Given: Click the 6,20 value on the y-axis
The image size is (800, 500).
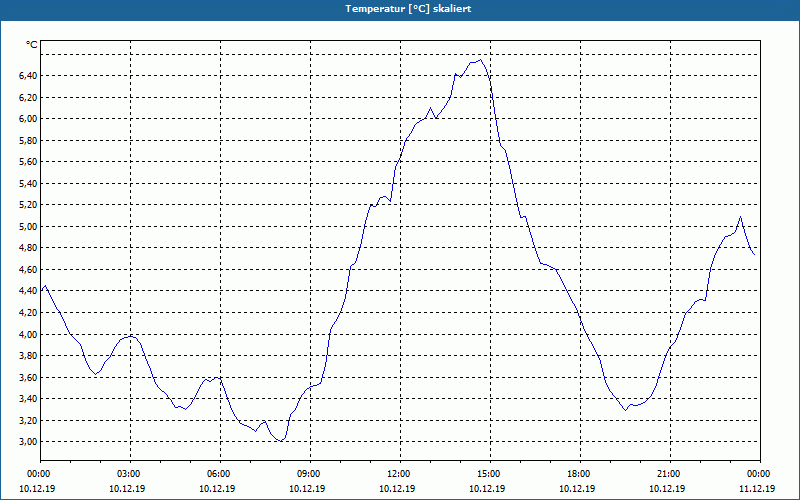Looking at the screenshot, I should [x=29, y=97].
